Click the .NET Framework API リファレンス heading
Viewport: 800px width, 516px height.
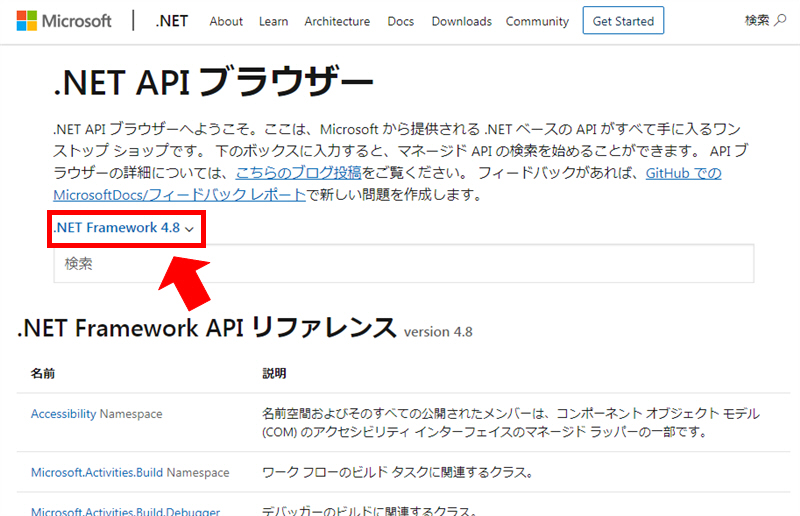(207, 327)
